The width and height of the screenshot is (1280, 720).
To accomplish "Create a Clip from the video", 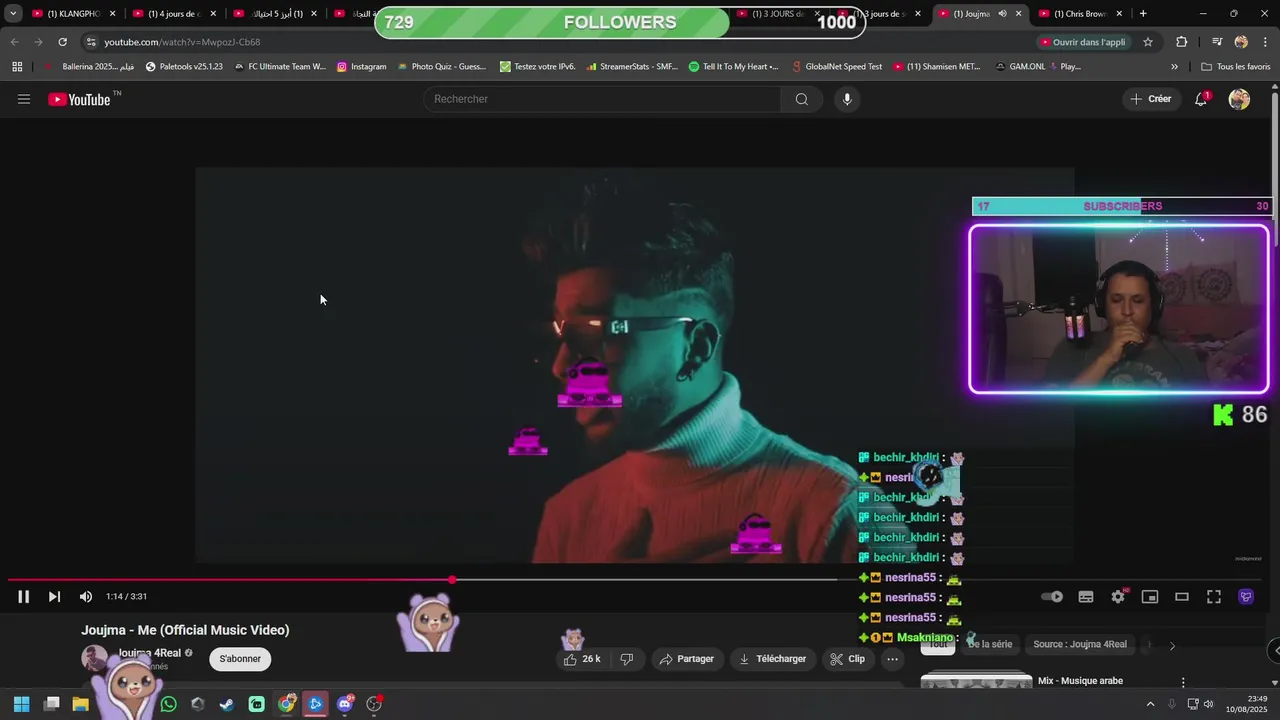I will coord(848,659).
